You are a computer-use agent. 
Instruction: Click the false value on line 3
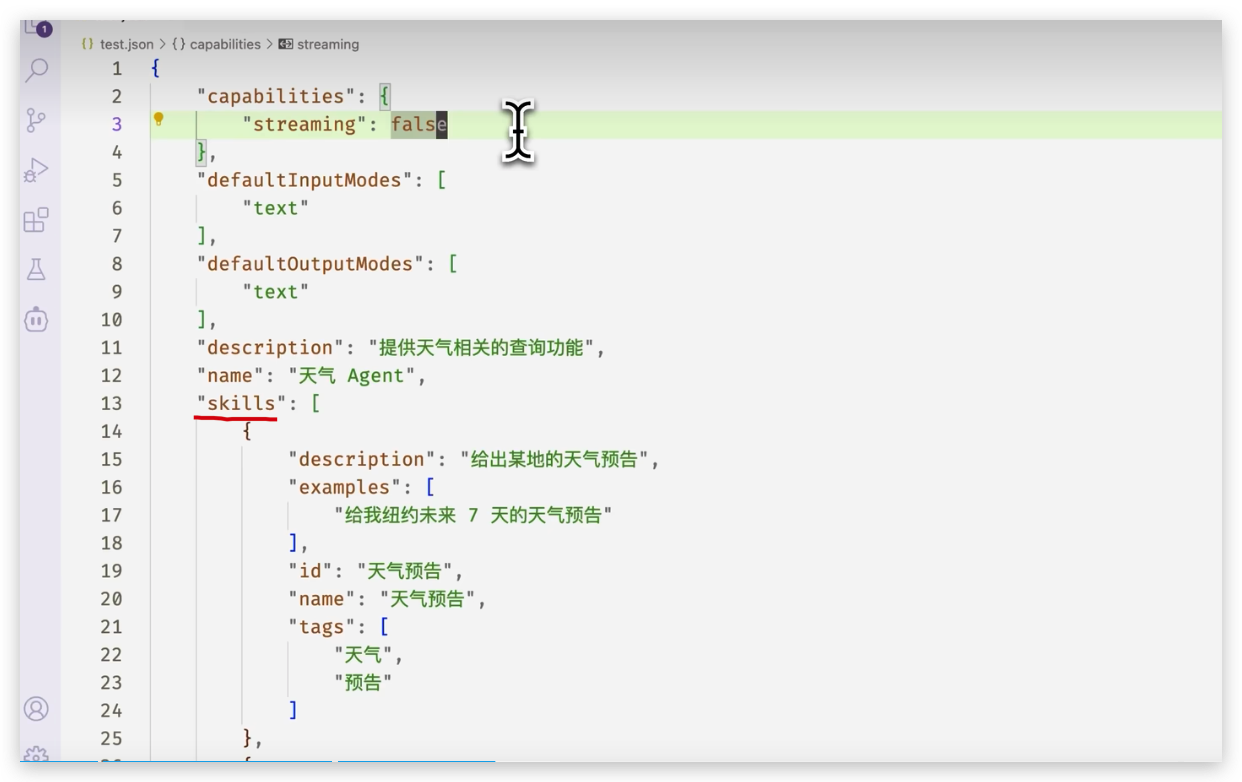(x=419, y=124)
